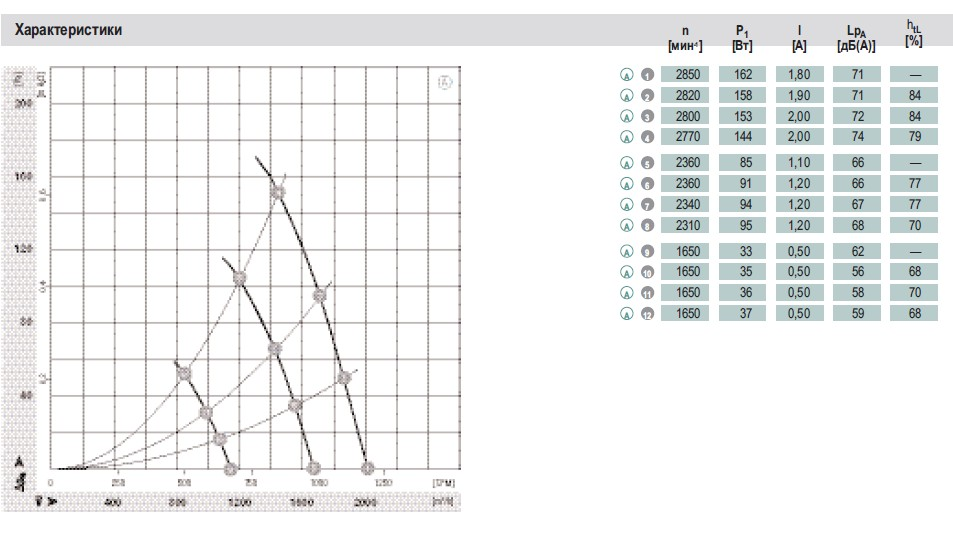The width and height of the screenshot is (953, 534).
Task: Click the numbered circle 7 icon
Action: point(647,205)
